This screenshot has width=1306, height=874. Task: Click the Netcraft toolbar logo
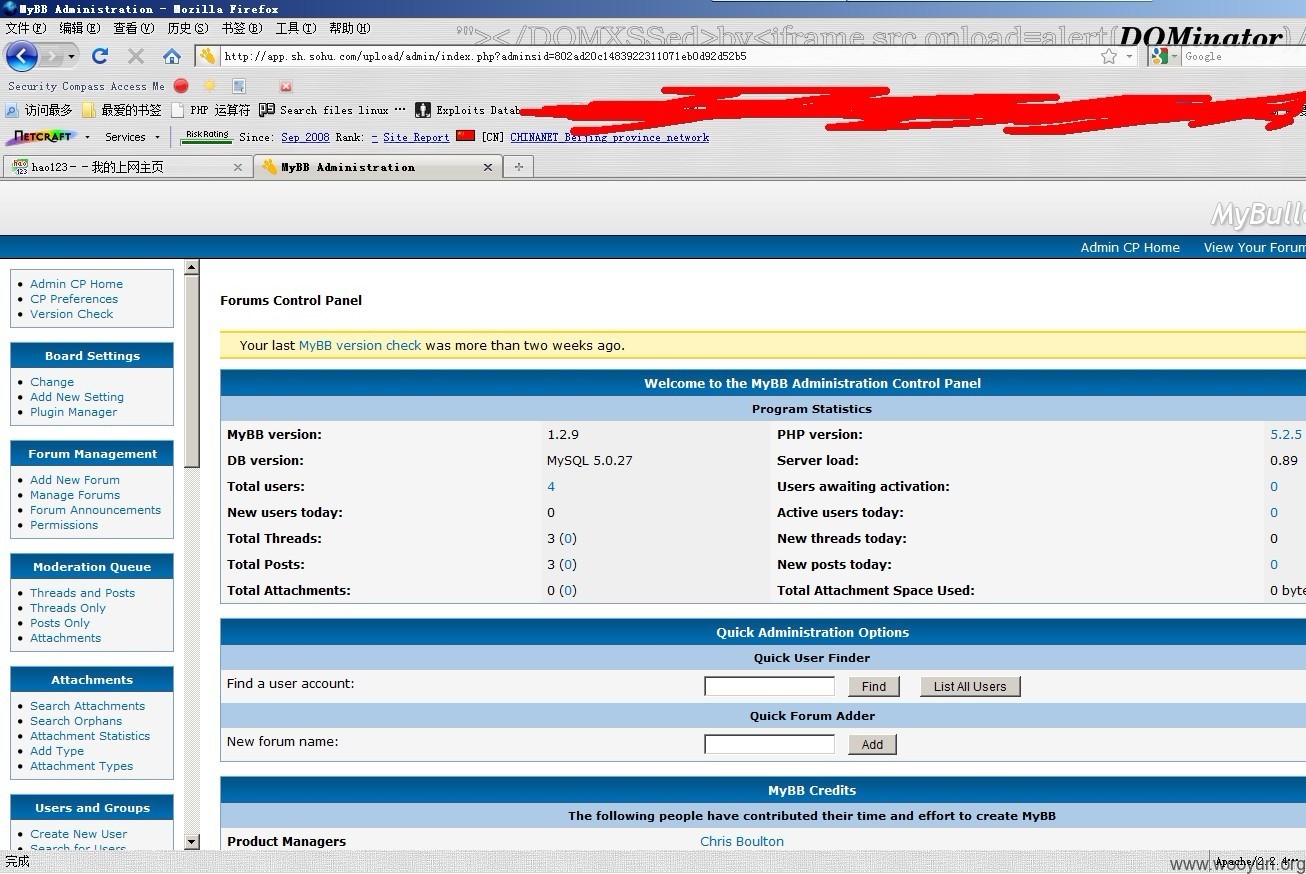[43, 137]
